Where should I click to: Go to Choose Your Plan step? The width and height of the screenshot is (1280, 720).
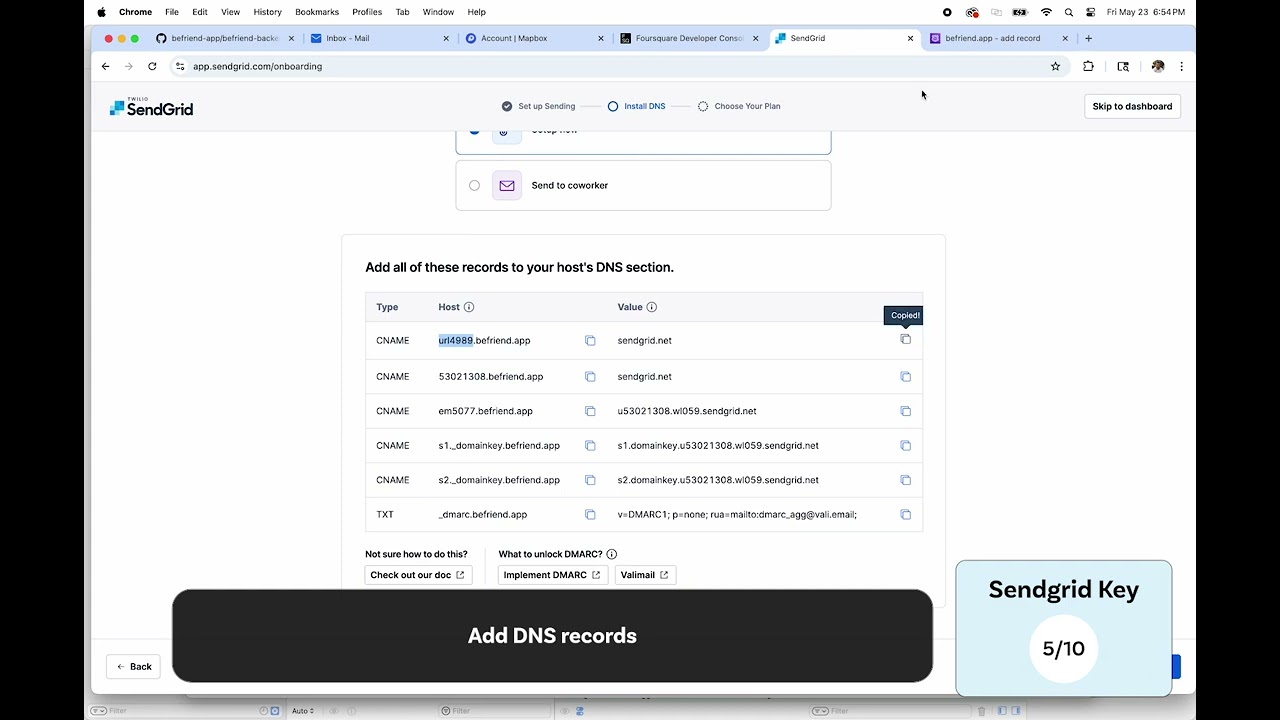(739, 106)
